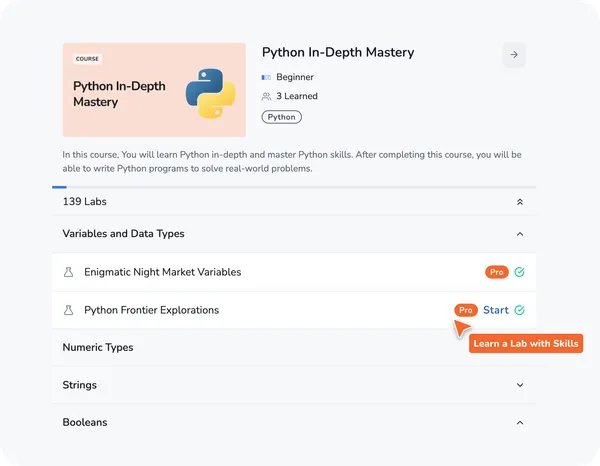Toggle completion check for Enigmatic Night Market Variables
Screen dimensions: 600x466
coord(519,272)
